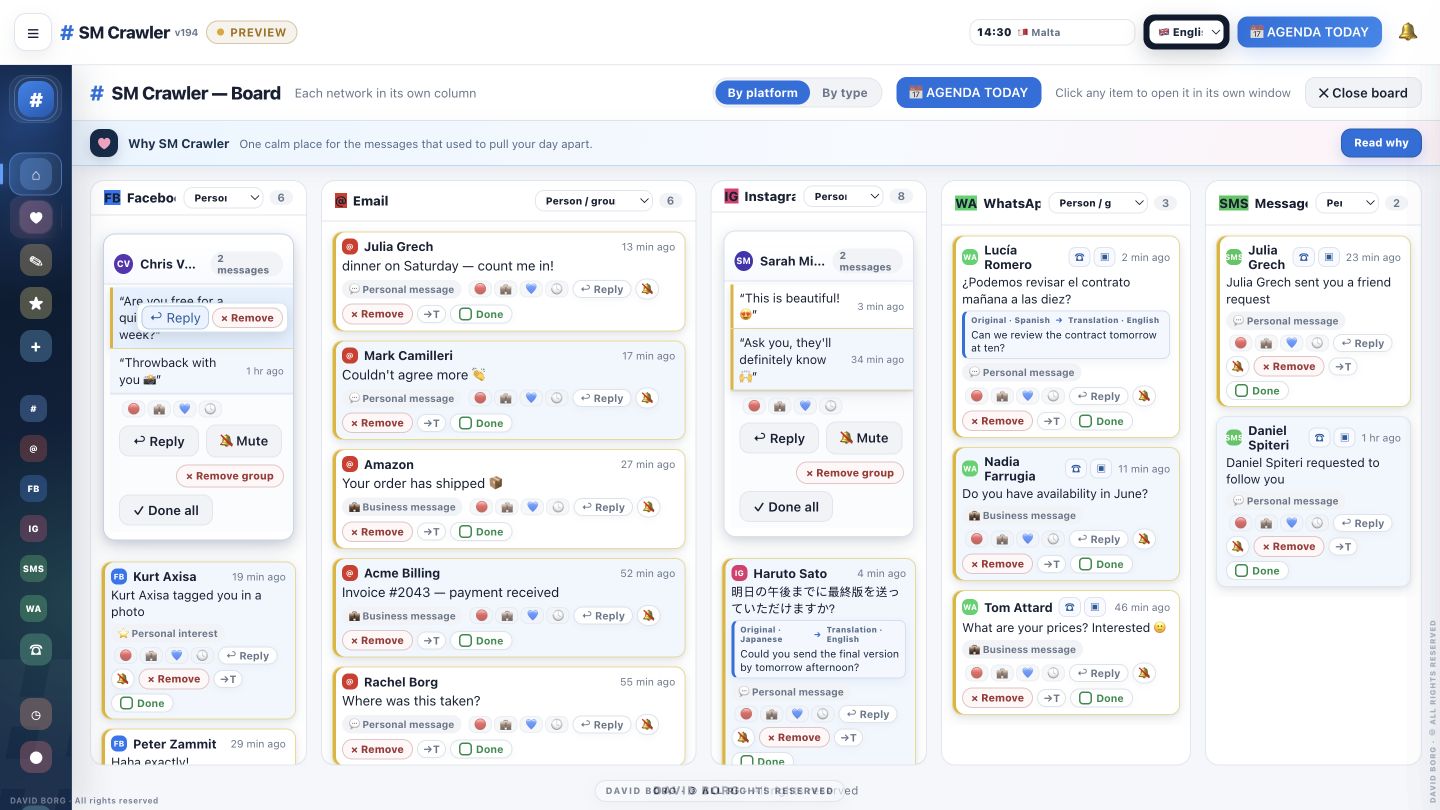The height and width of the screenshot is (810, 1440).
Task: Check Done on Amazon's email
Action: coord(481,532)
